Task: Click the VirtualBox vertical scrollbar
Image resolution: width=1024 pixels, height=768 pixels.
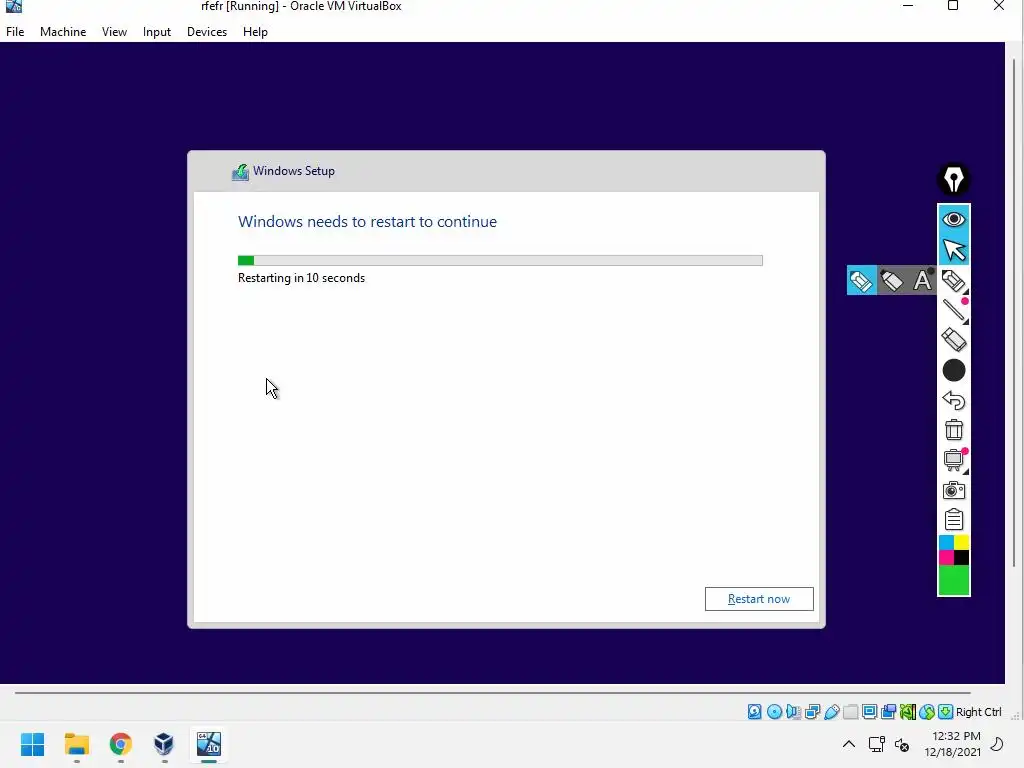Action: coord(1014,313)
